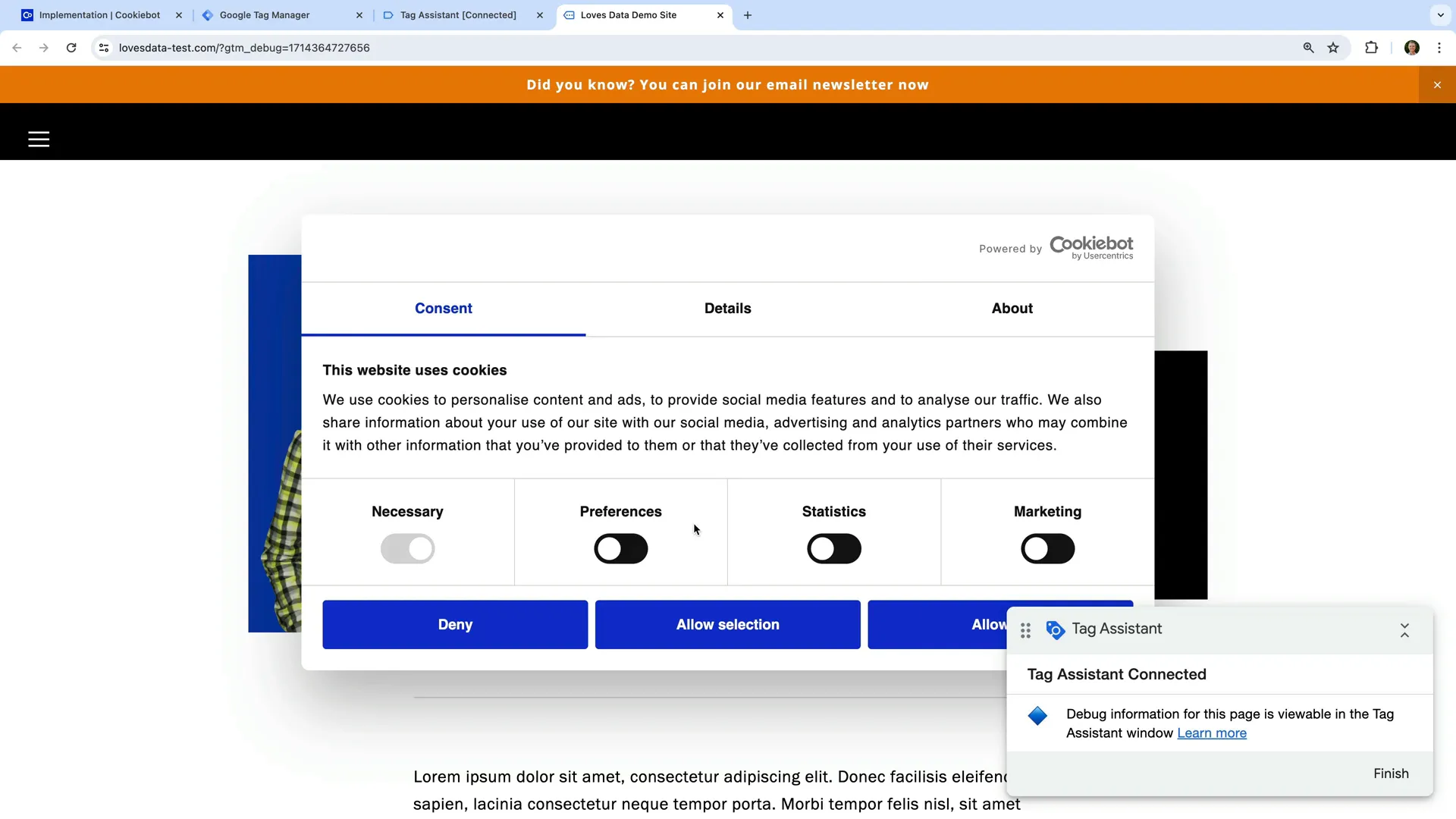Viewport: 1456px width, 819px height.
Task: Click inside the address bar field
Action: [379, 47]
